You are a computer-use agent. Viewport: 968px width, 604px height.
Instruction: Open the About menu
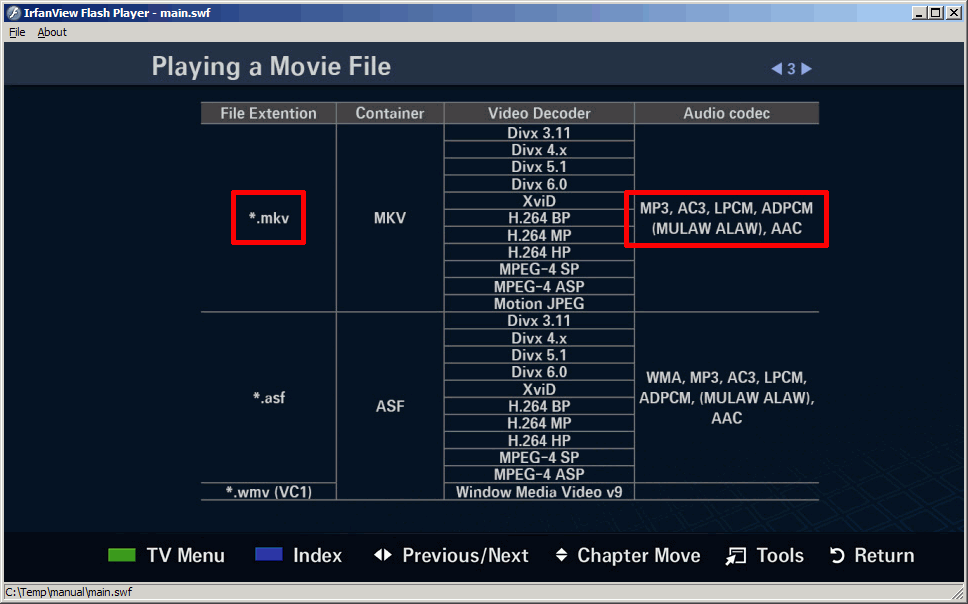pyautogui.click(x=52, y=32)
